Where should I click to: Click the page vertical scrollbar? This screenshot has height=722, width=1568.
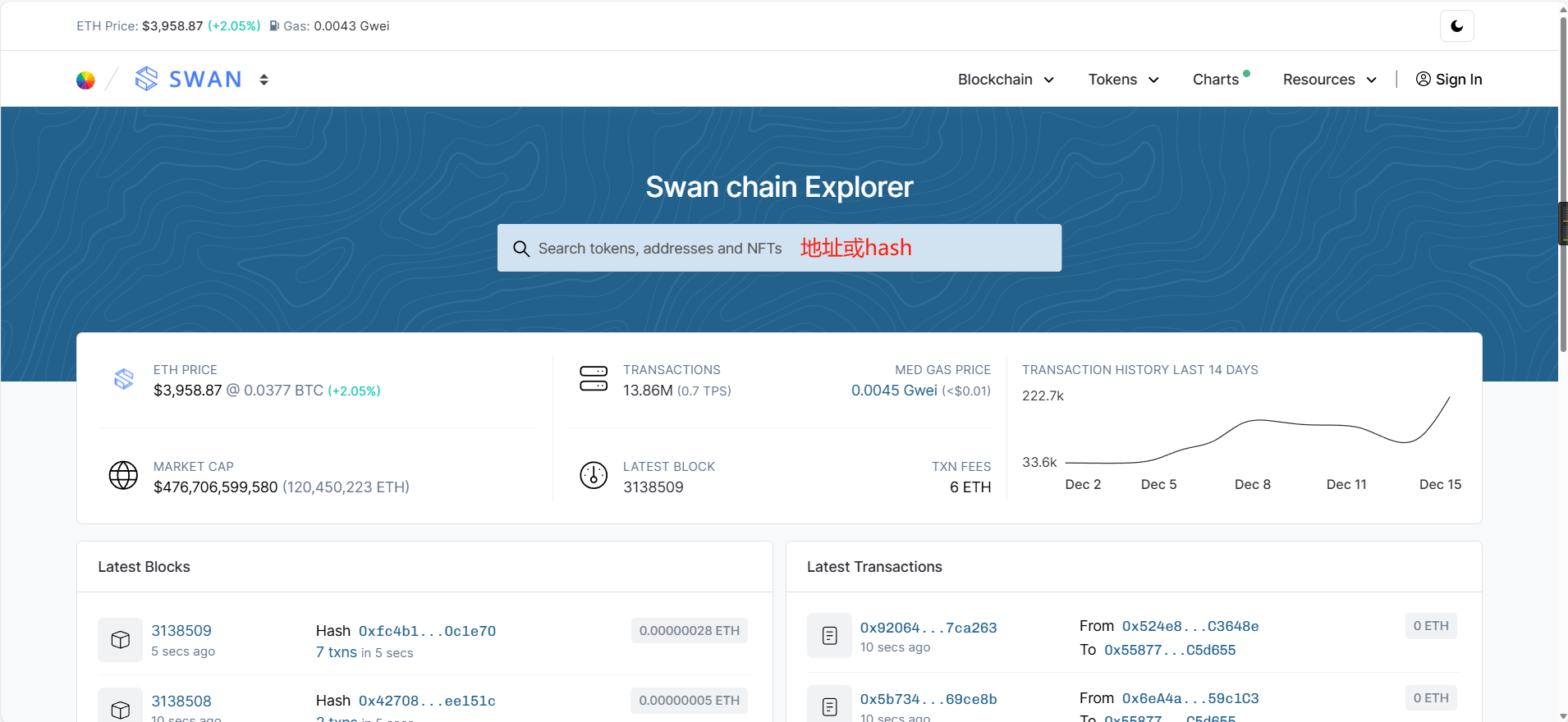coord(1563,185)
